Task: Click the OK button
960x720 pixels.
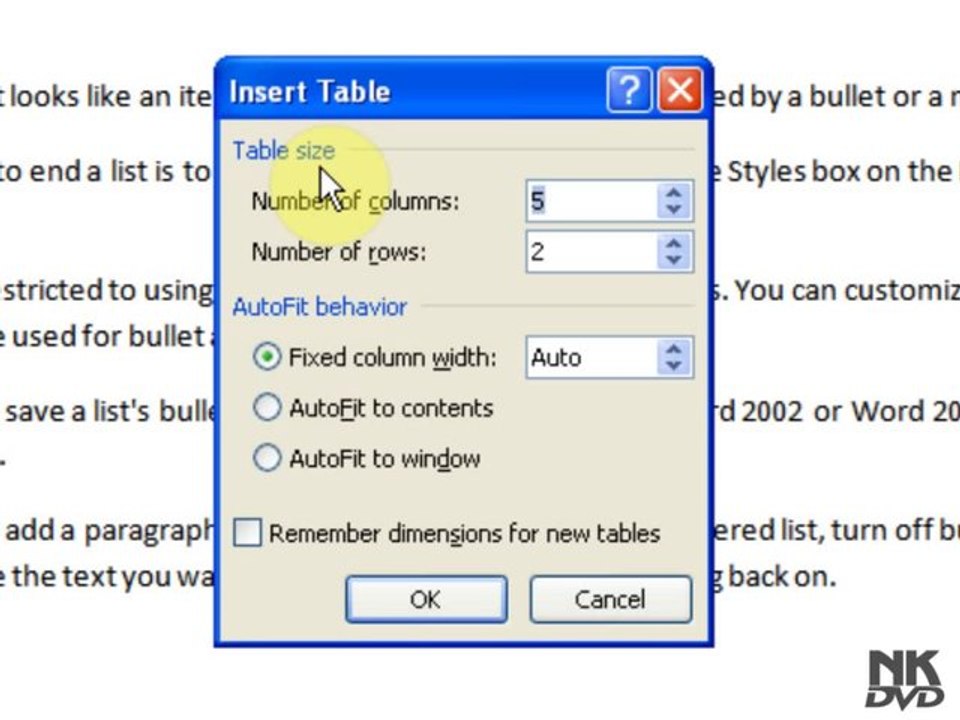Action: [x=426, y=599]
